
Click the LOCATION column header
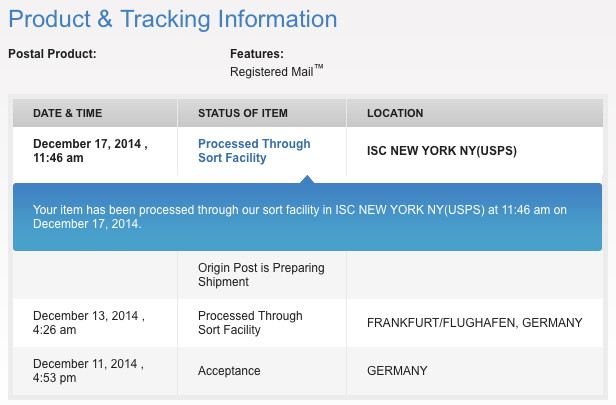tap(395, 113)
